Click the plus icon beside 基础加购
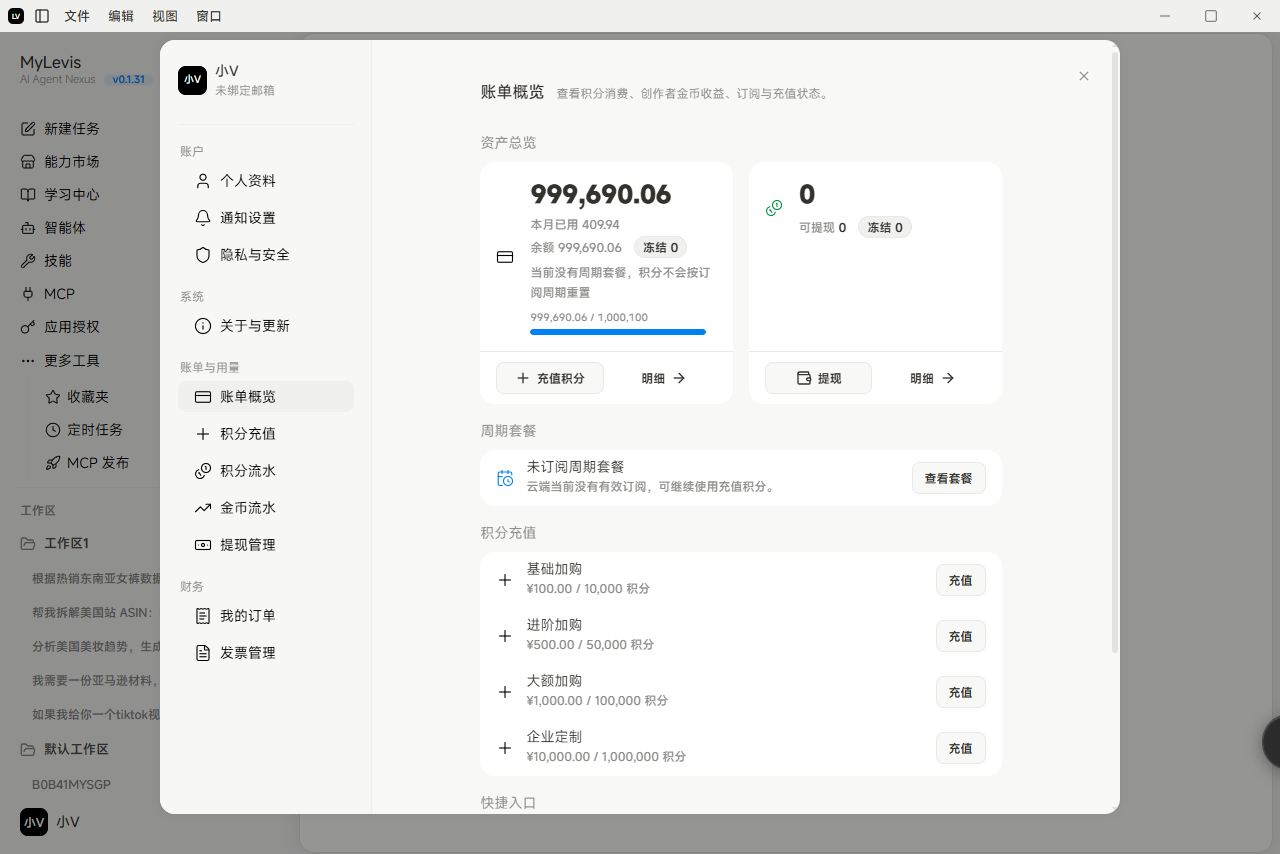Viewport: 1280px width, 854px height. click(x=505, y=580)
